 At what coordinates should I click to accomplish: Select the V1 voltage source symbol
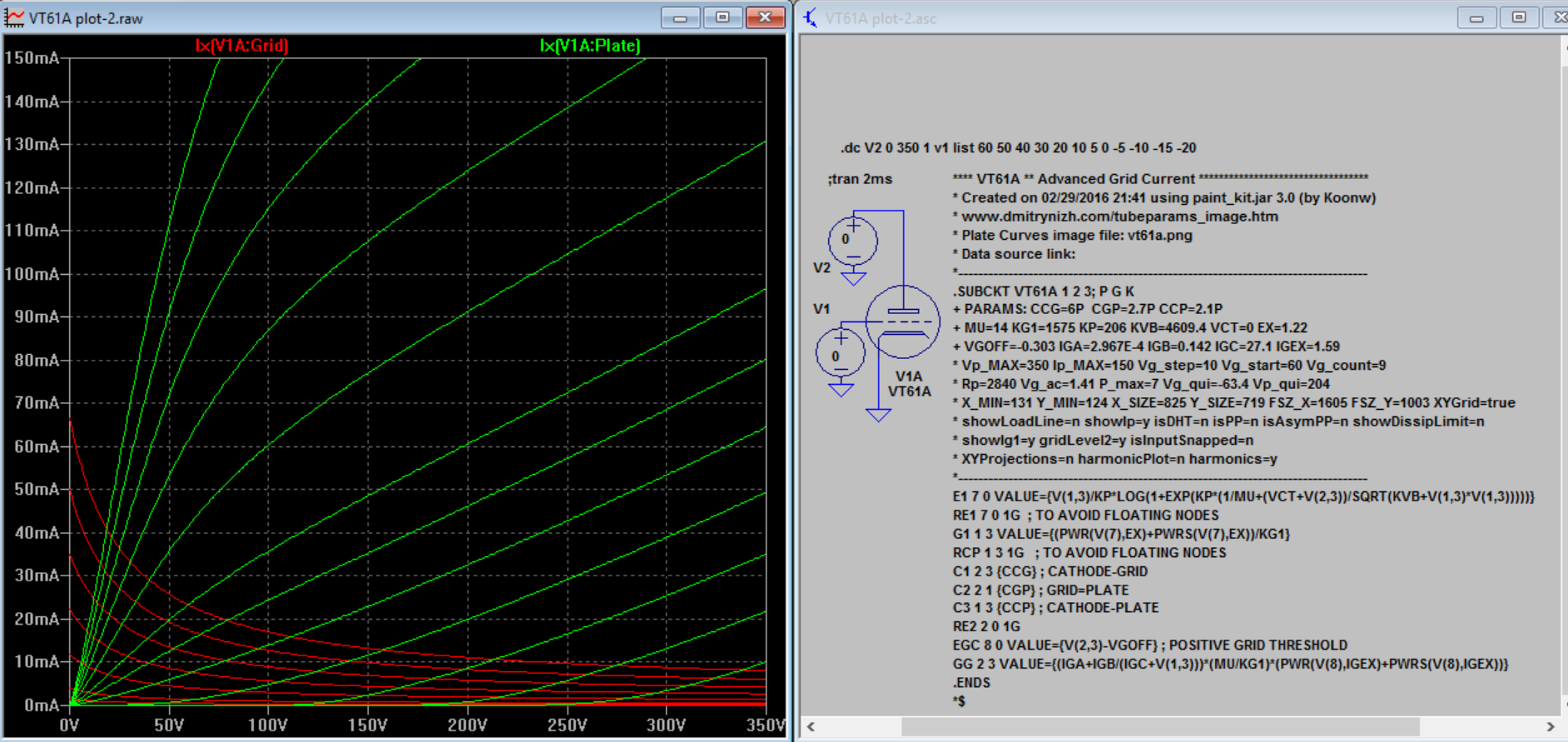tap(841, 353)
